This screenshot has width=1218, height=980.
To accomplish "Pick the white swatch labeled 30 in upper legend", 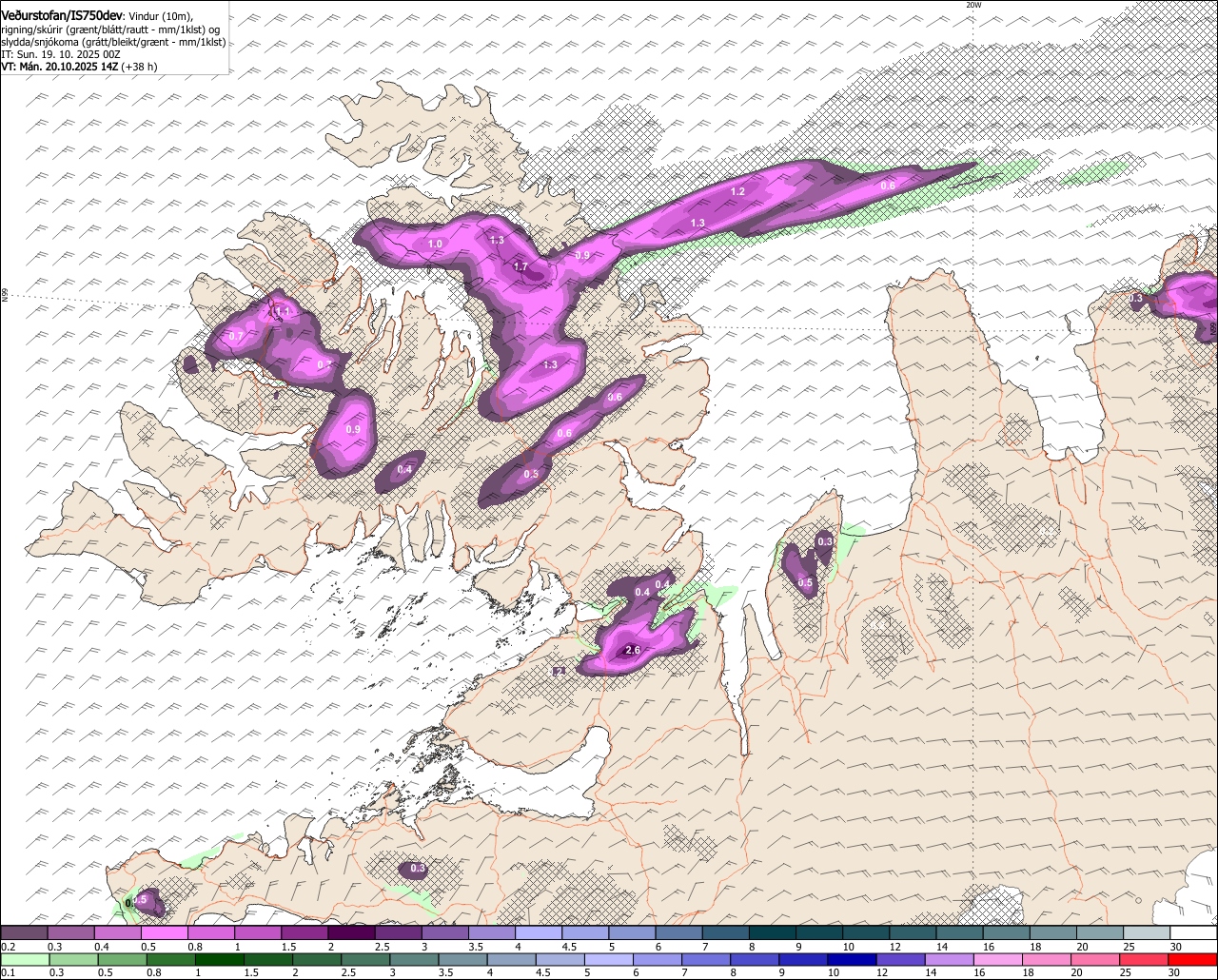I will coord(1194,932).
